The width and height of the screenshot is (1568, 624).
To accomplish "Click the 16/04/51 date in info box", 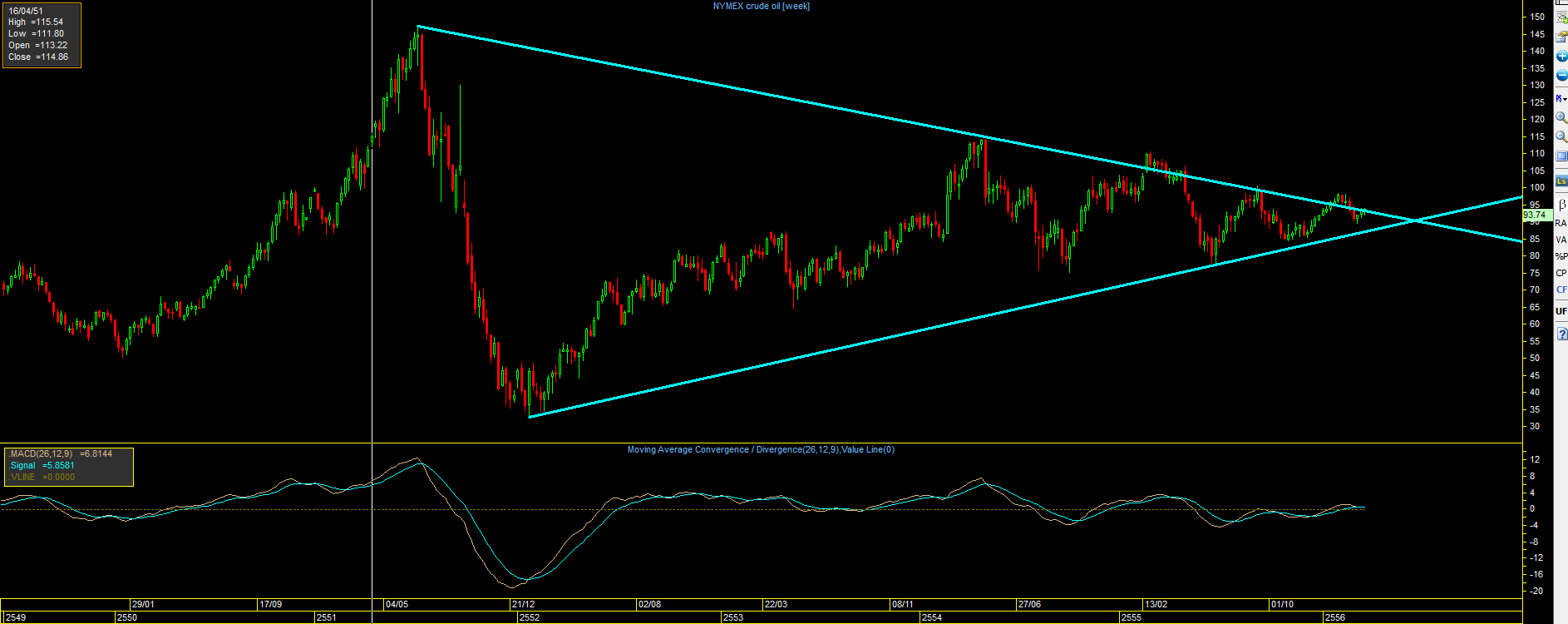I will 26,11.
